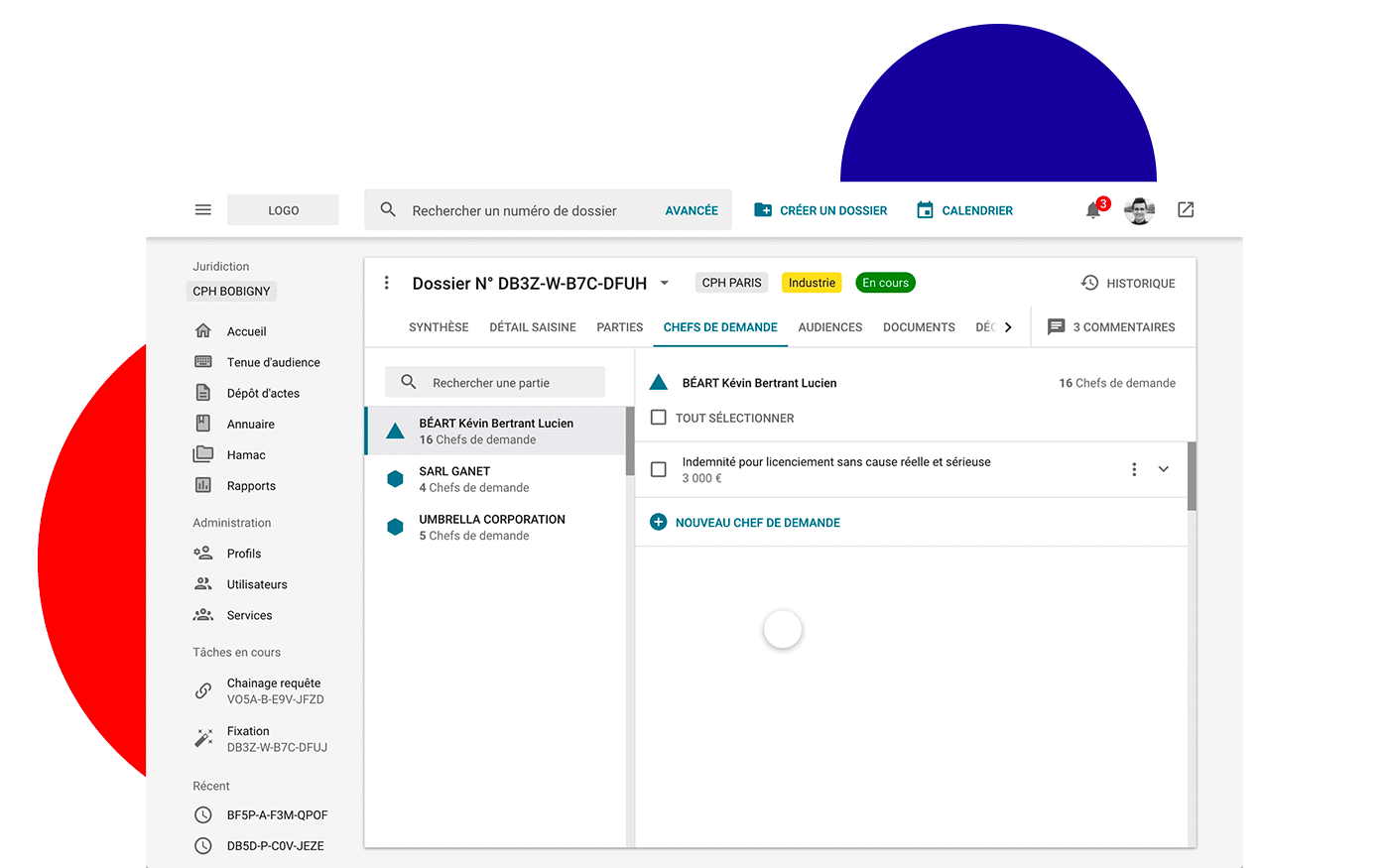The width and height of the screenshot is (1389, 868).
Task: Open three-dot menu for Indemnité row
Action: [x=1134, y=469]
